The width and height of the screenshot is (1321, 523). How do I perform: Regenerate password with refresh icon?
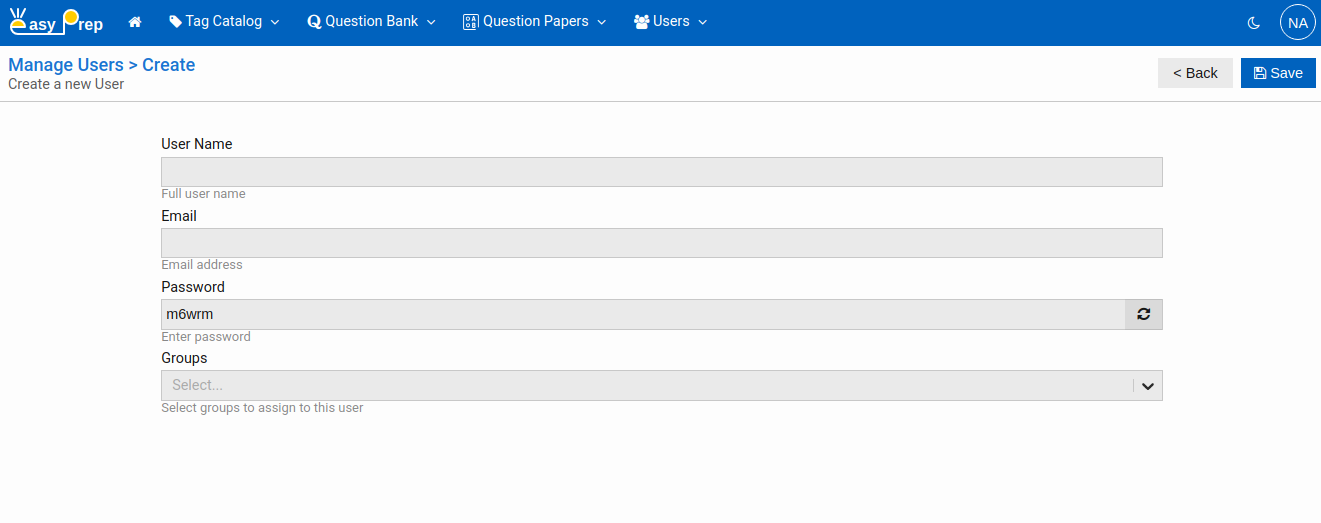pos(1143,314)
